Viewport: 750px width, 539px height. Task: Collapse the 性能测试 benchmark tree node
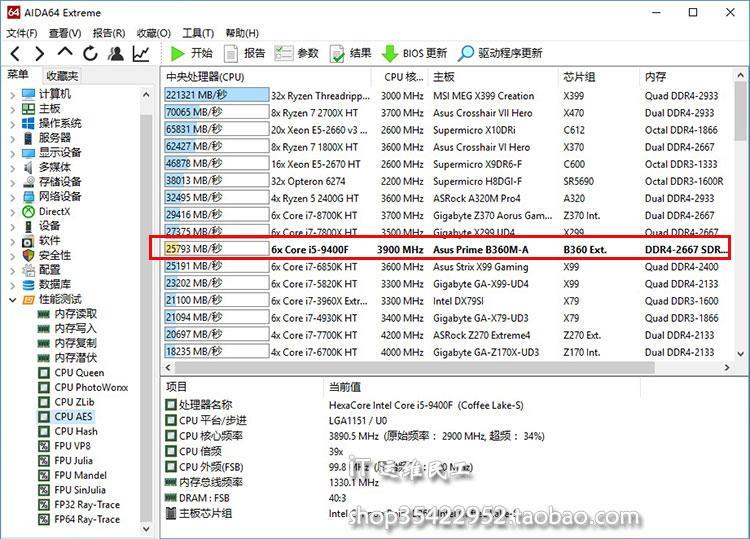click(x=12, y=300)
